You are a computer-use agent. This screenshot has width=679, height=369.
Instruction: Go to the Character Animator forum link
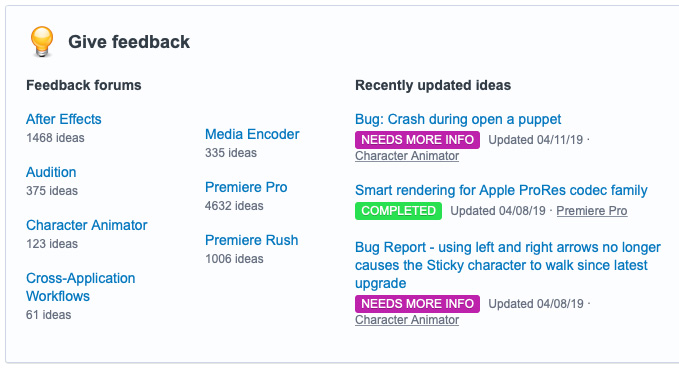(x=87, y=225)
